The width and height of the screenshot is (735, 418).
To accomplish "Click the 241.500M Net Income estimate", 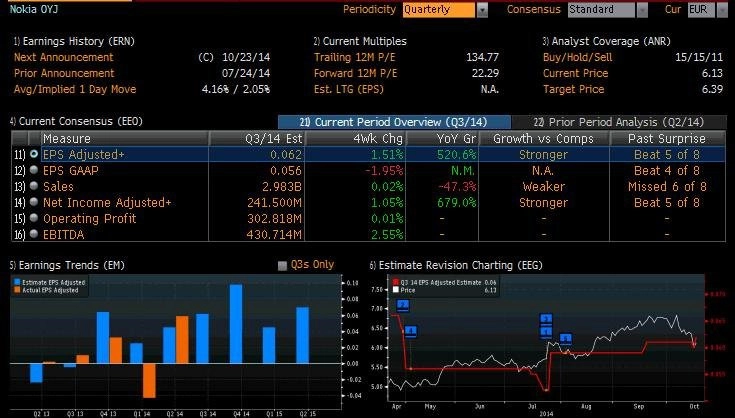I will [x=274, y=202].
